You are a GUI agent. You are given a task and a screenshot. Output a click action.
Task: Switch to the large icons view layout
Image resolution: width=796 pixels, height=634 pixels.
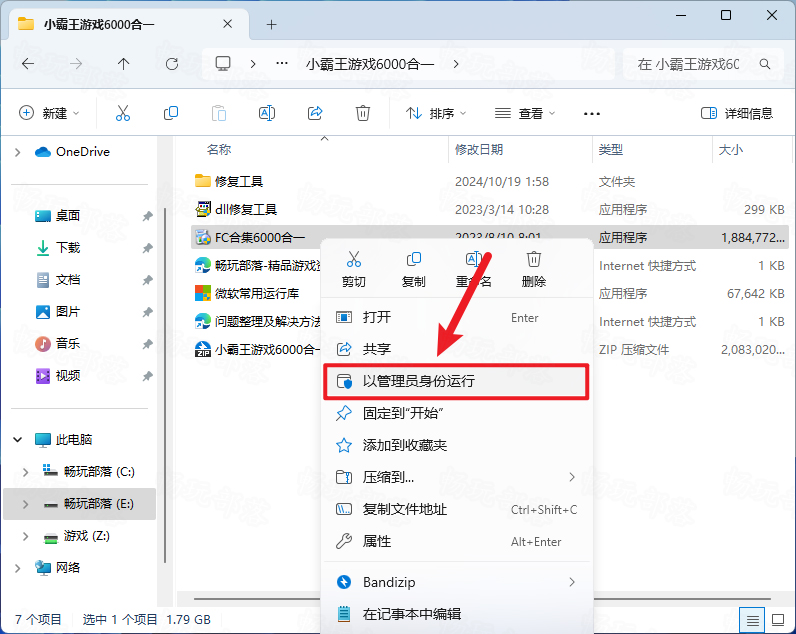point(778,620)
